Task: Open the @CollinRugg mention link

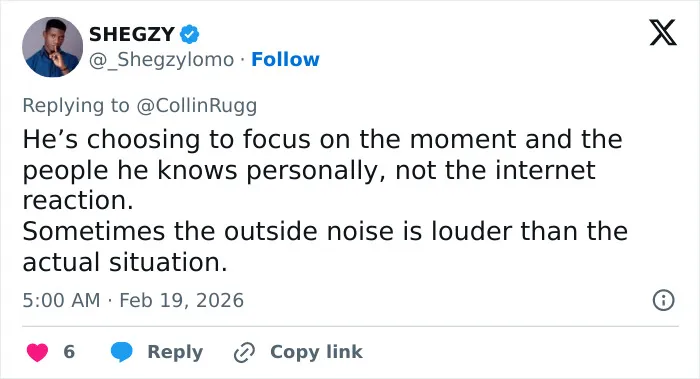Action: 196,106
